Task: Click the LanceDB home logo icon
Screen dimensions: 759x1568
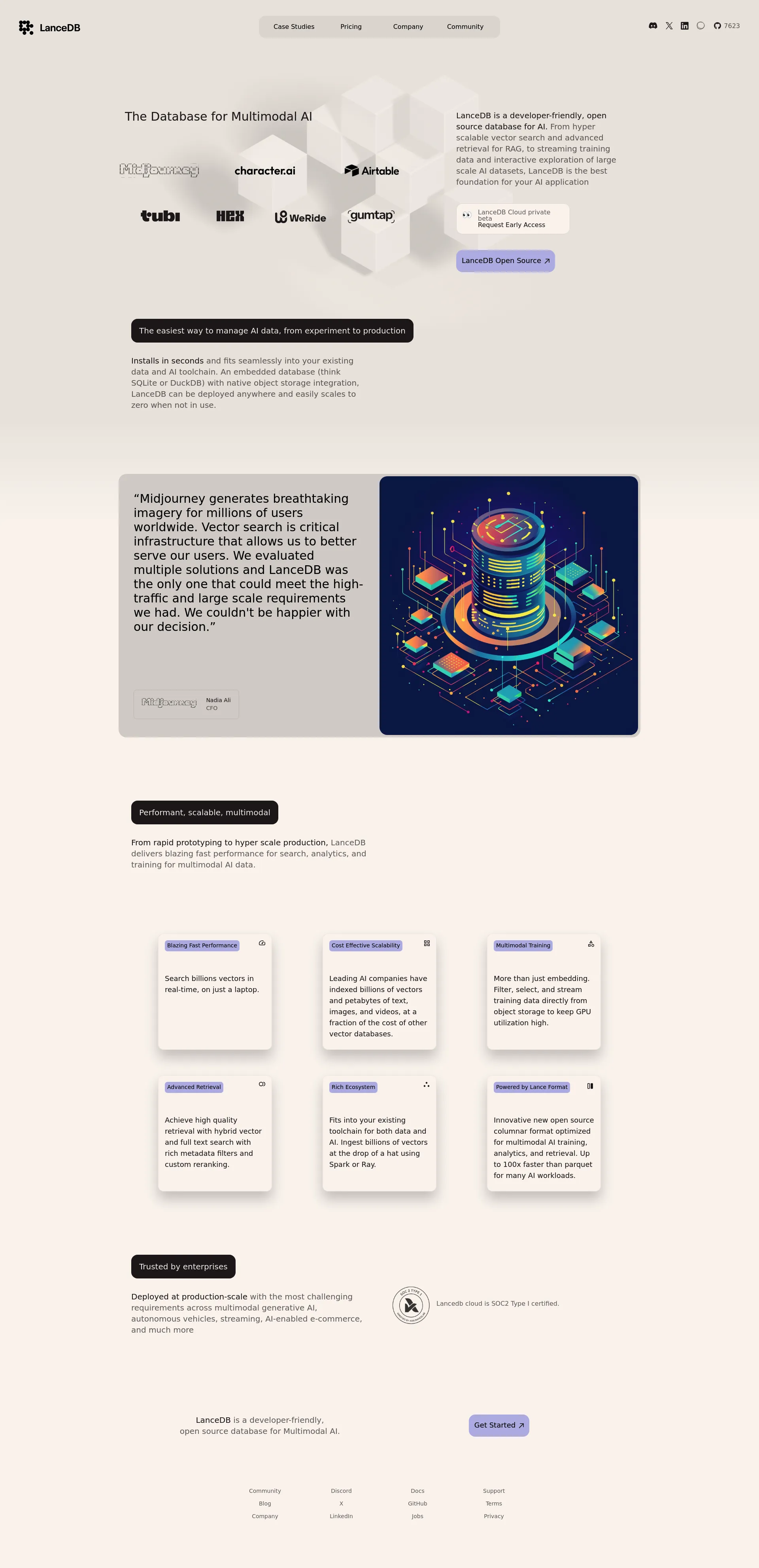Action: click(x=27, y=26)
